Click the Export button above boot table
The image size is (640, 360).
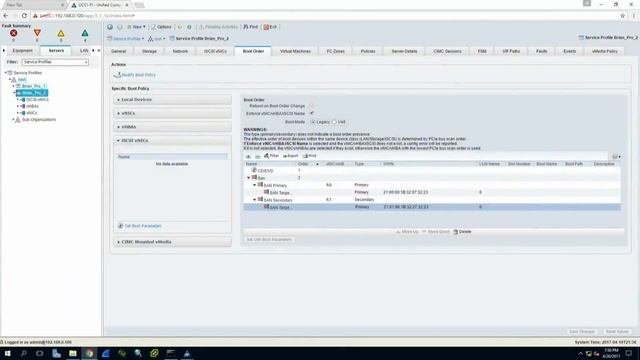tap(291, 156)
